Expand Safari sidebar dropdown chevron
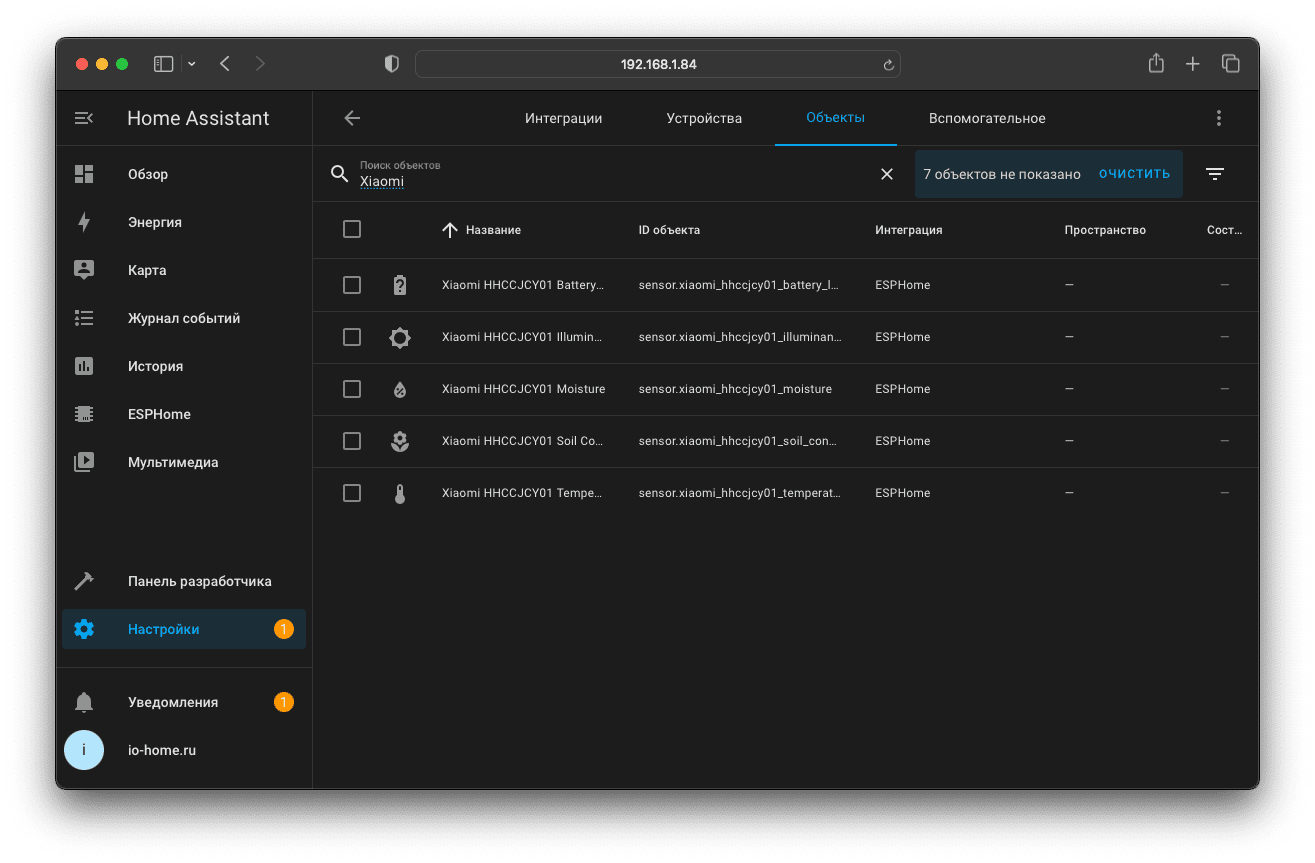1315x863 pixels. point(192,64)
